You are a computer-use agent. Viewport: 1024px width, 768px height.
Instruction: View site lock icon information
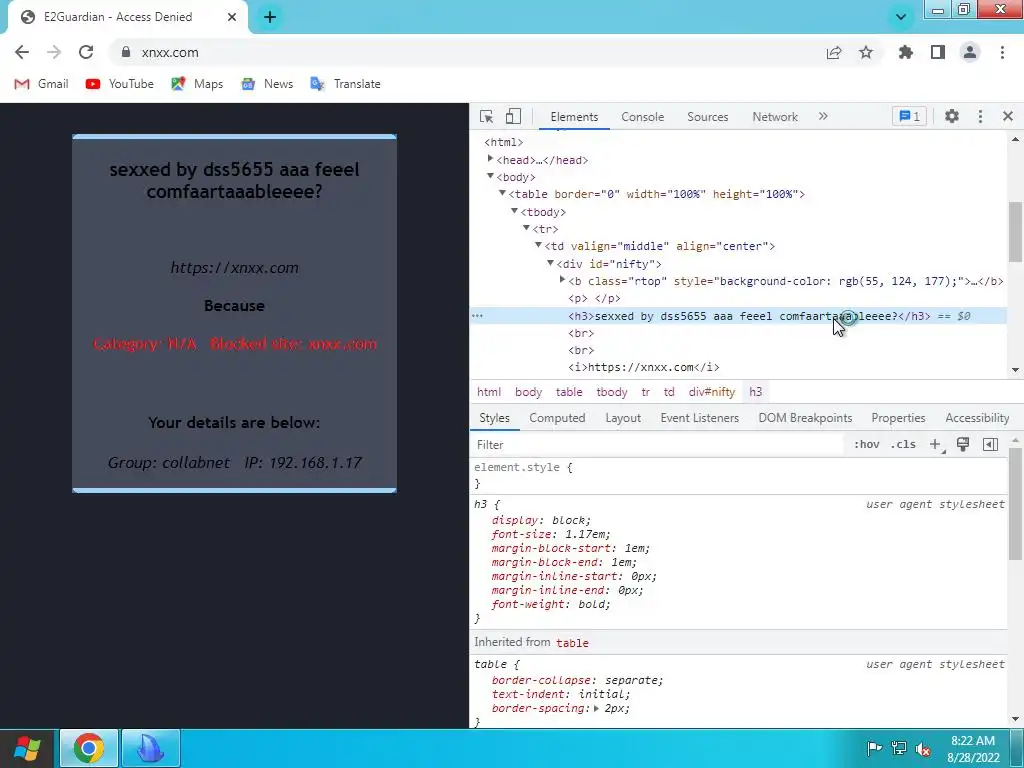tap(126, 52)
